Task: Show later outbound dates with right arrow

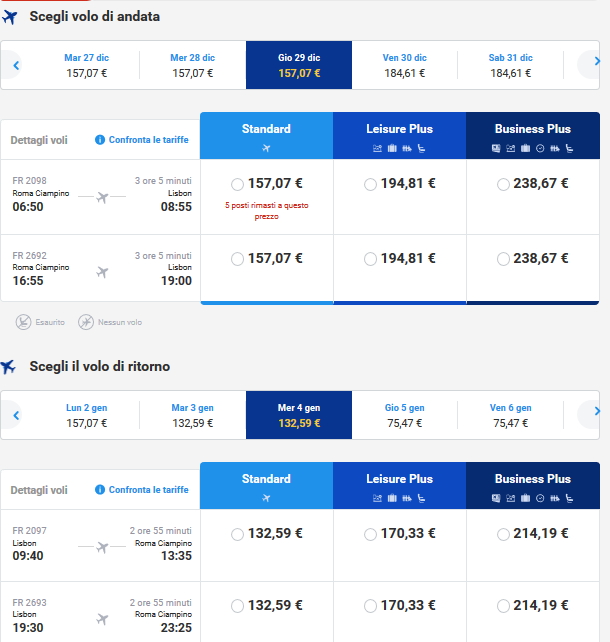Action: point(596,66)
